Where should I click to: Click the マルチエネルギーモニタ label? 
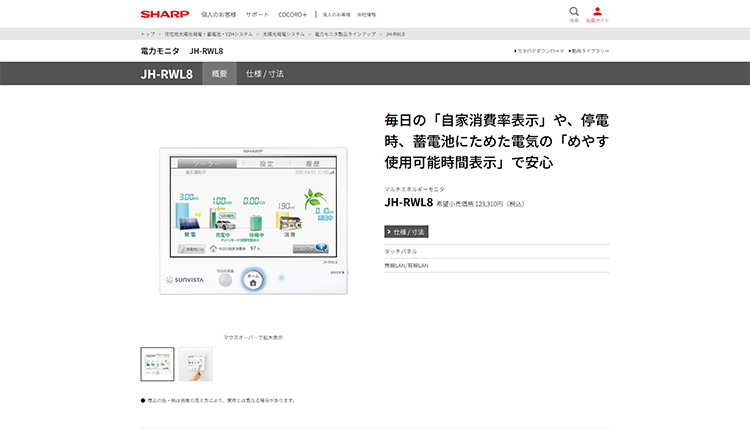[x=414, y=189]
